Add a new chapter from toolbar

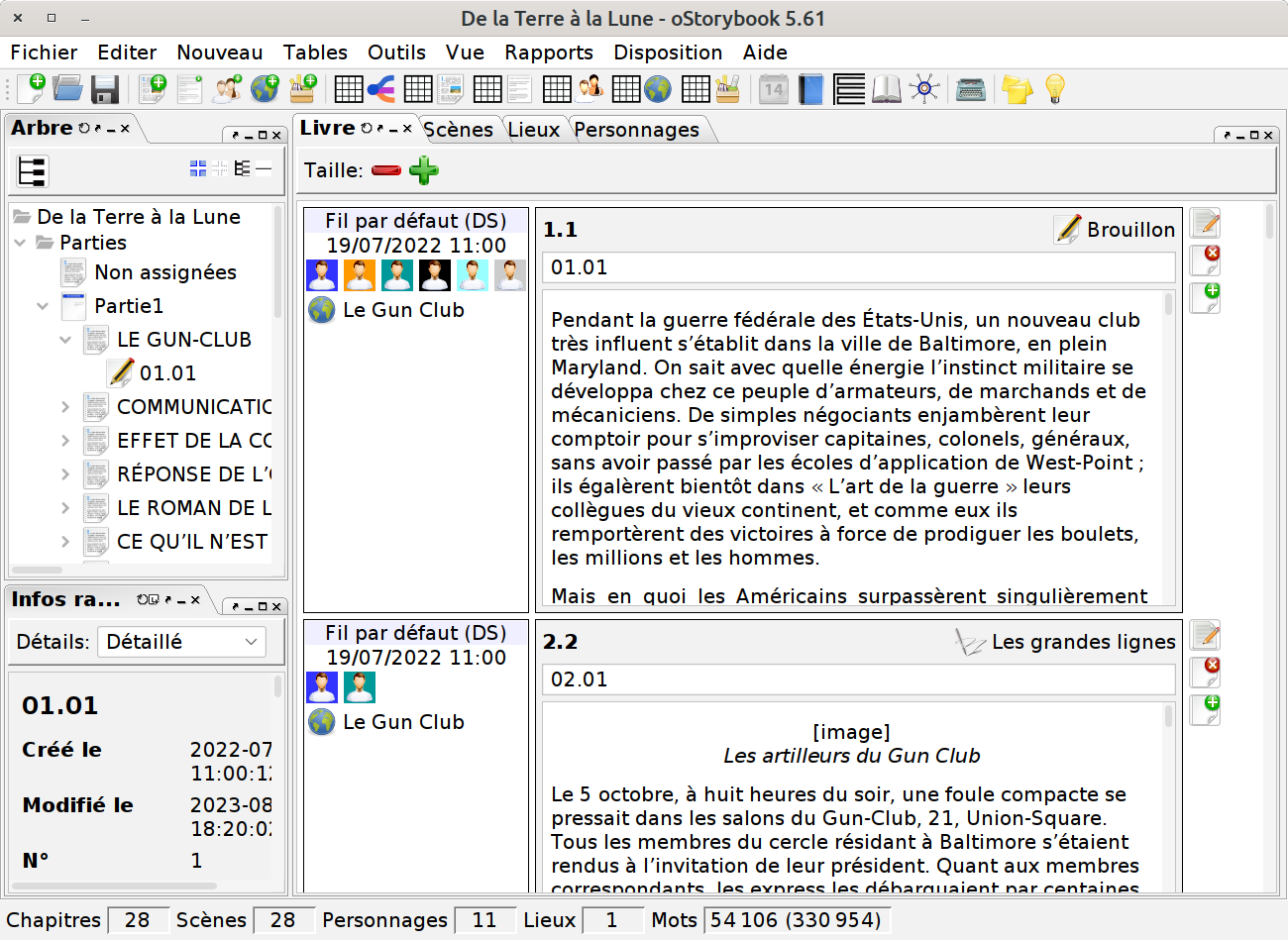tap(189, 89)
